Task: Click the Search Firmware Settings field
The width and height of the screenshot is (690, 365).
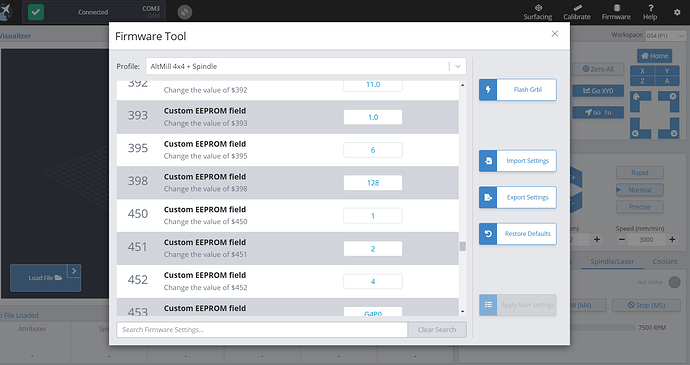Action: (262, 330)
